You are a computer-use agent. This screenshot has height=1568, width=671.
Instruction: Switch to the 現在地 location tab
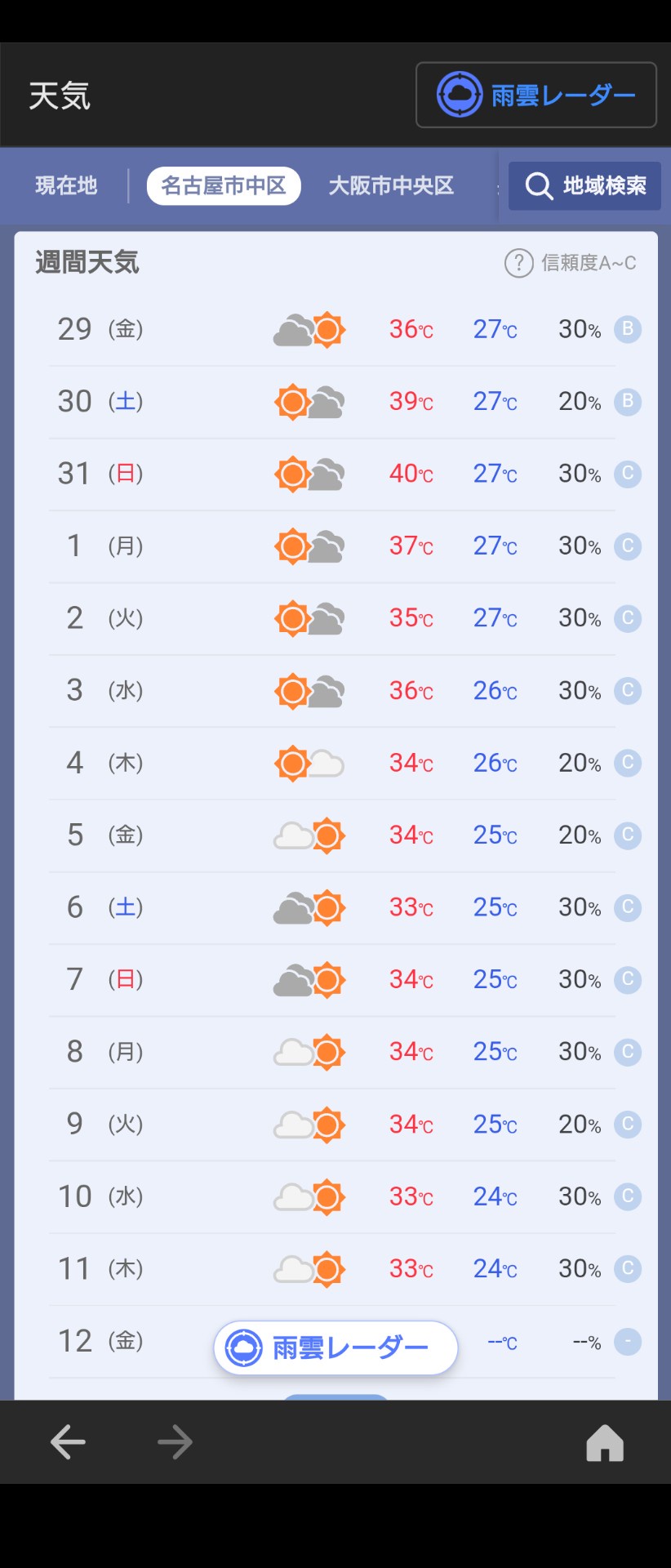pos(66,185)
